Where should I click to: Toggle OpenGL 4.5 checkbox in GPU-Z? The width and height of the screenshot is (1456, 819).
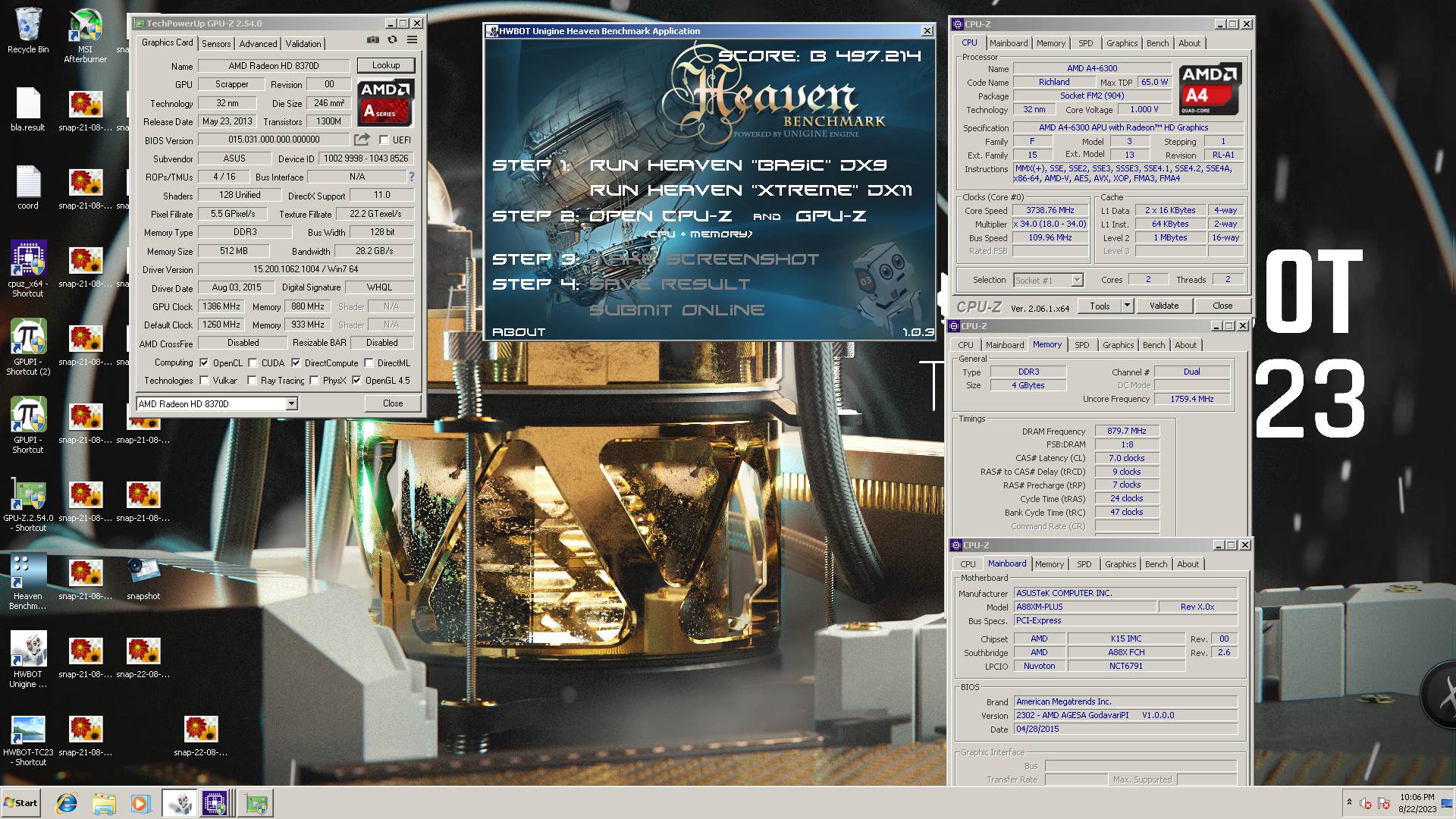[x=356, y=381]
